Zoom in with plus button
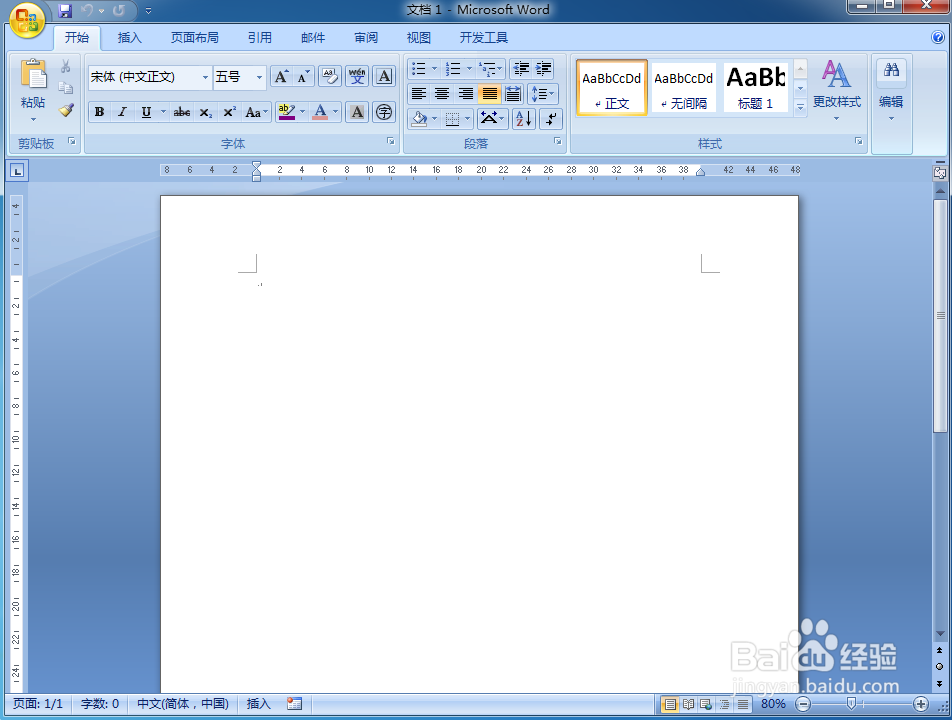 [921, 704]
